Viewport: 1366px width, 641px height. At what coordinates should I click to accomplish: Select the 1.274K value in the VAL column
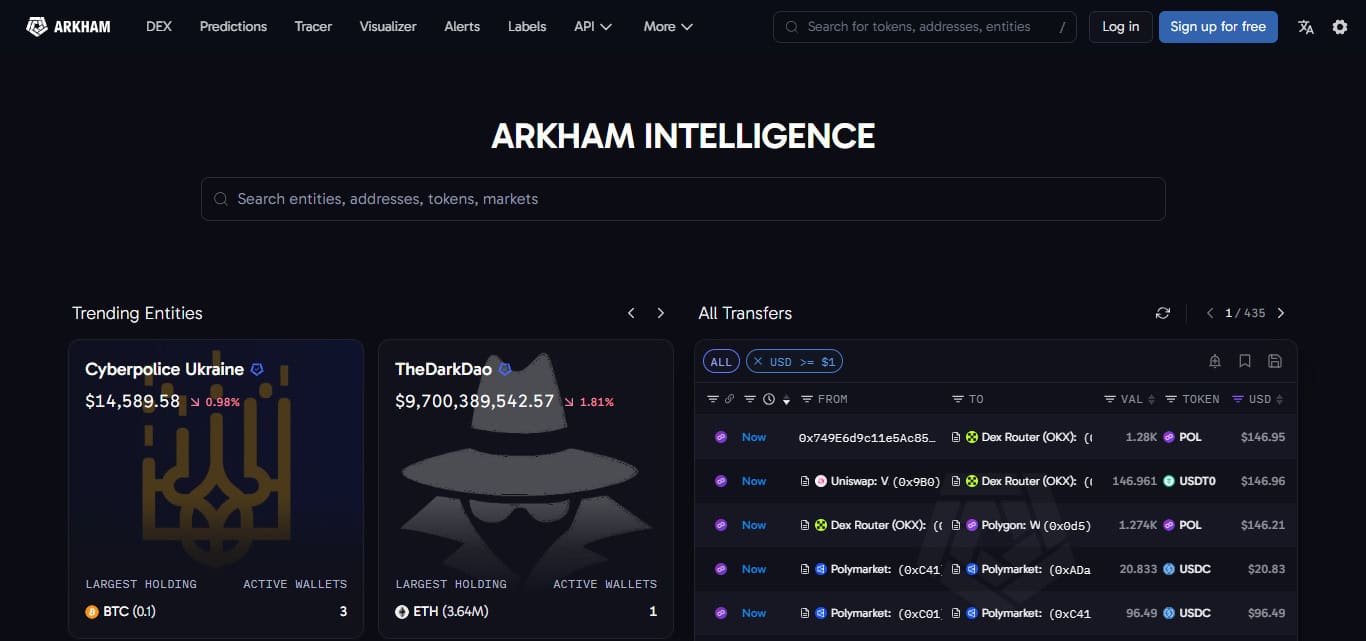1137,525
